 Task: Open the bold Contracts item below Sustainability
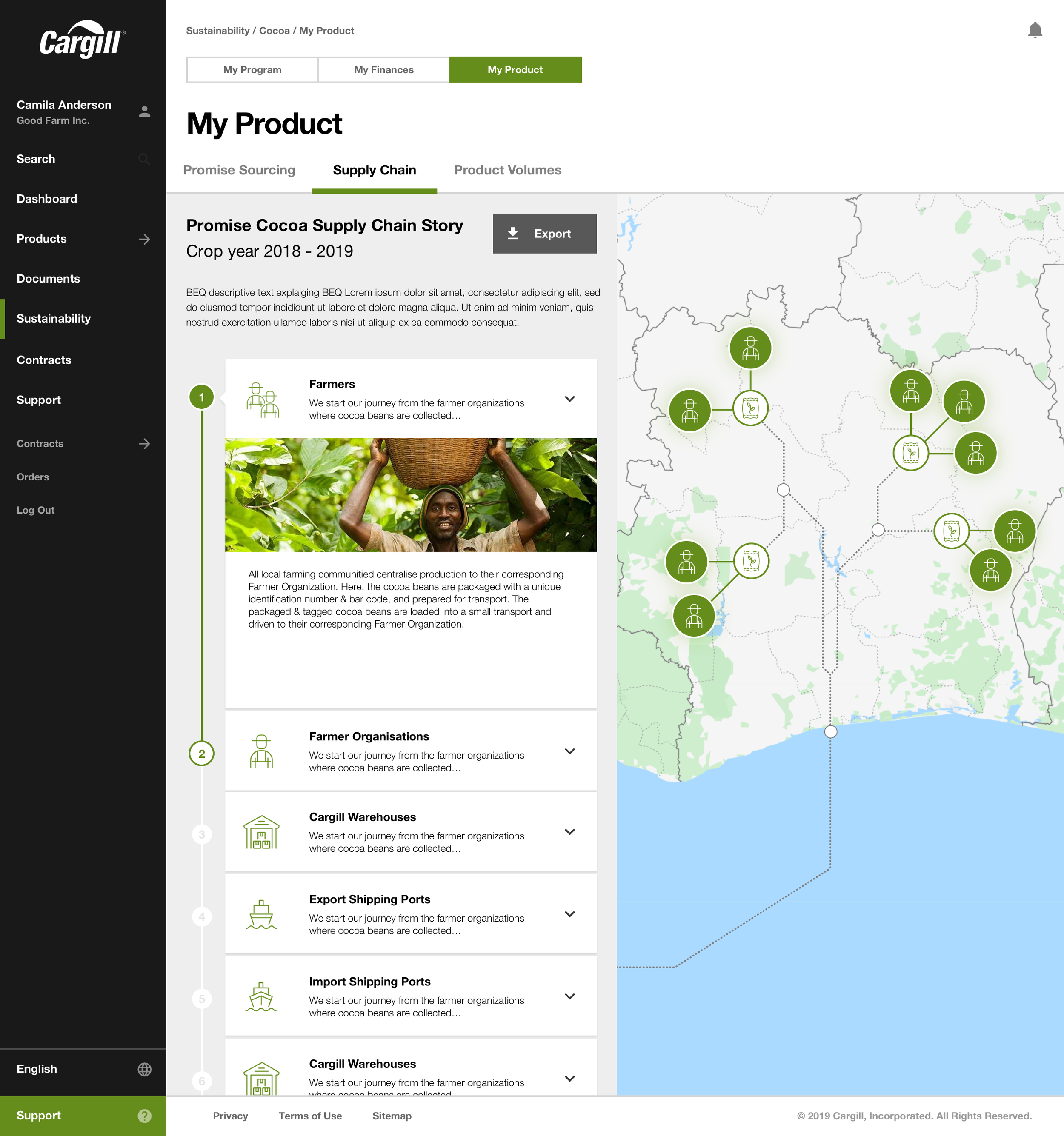click(44, 360)
